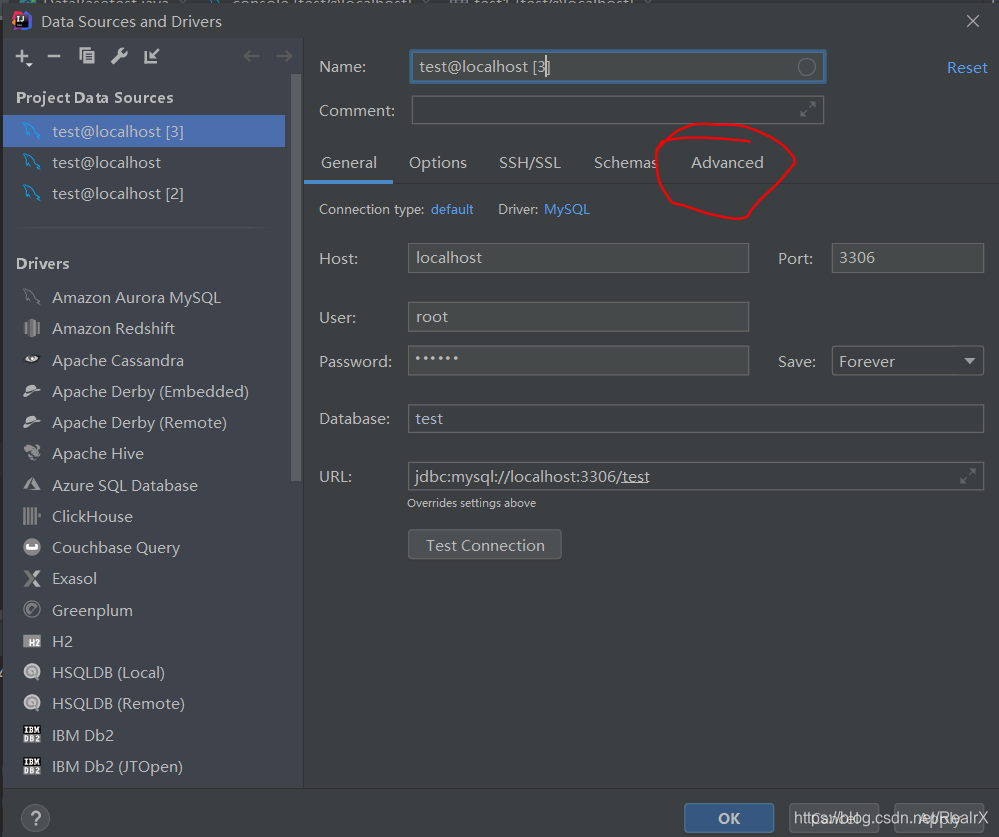This screenshot has height=837, width=999.
Task: Open the MySQL driver link
Action: click(x=566, y=210)
